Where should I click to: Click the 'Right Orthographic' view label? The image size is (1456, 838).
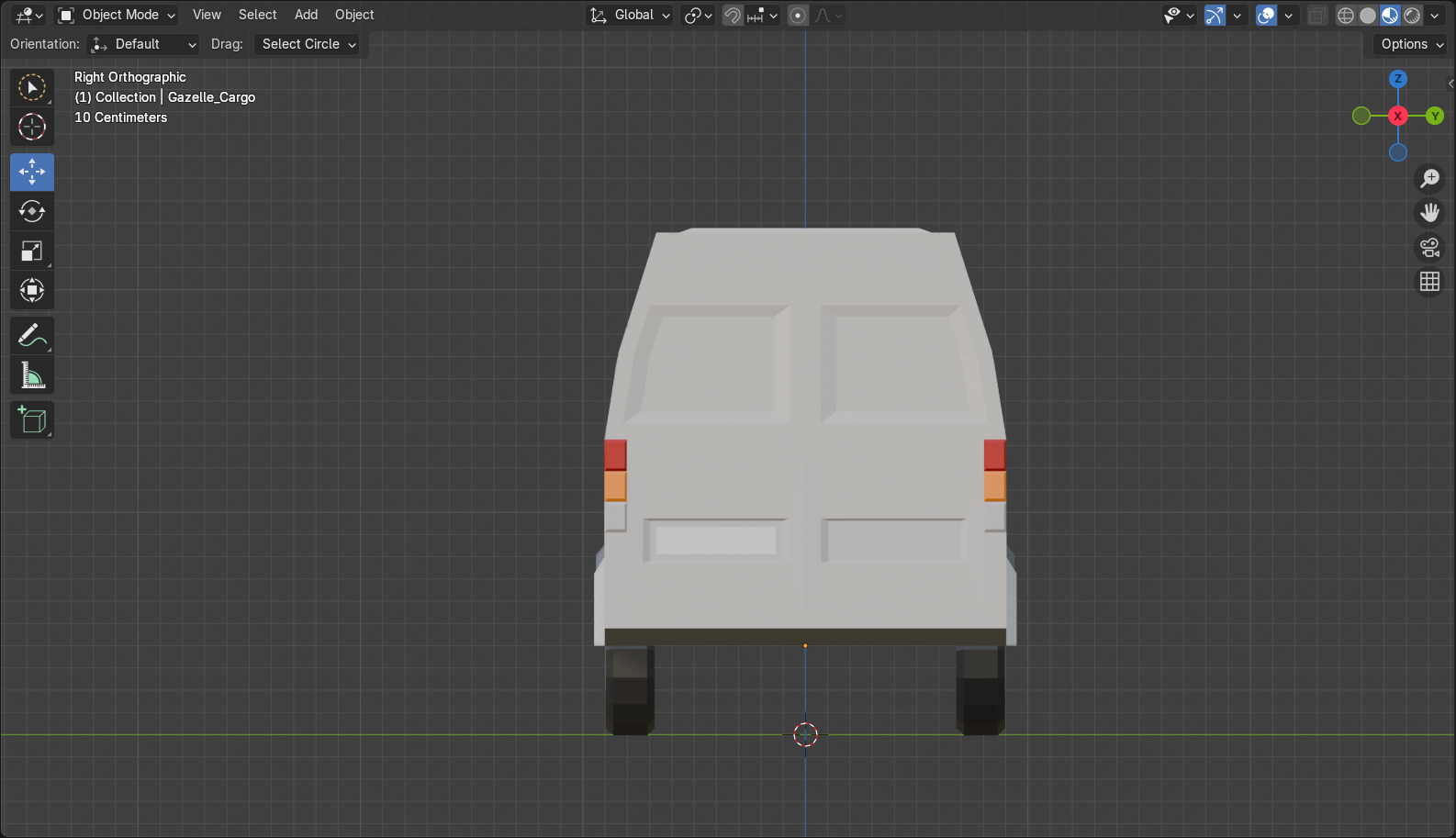tap(130, 77)
